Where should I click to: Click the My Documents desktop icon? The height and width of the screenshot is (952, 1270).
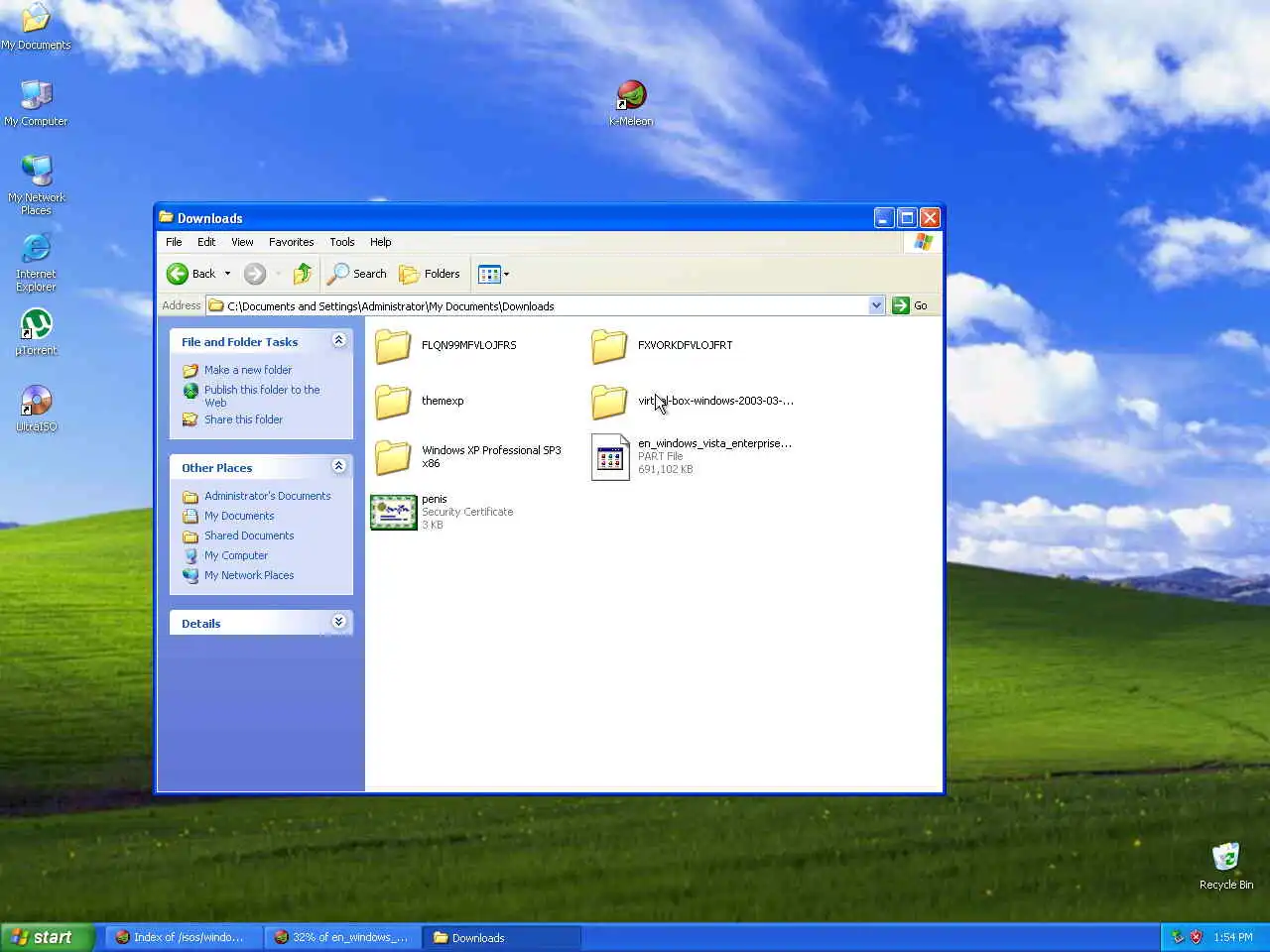(36, 19)
